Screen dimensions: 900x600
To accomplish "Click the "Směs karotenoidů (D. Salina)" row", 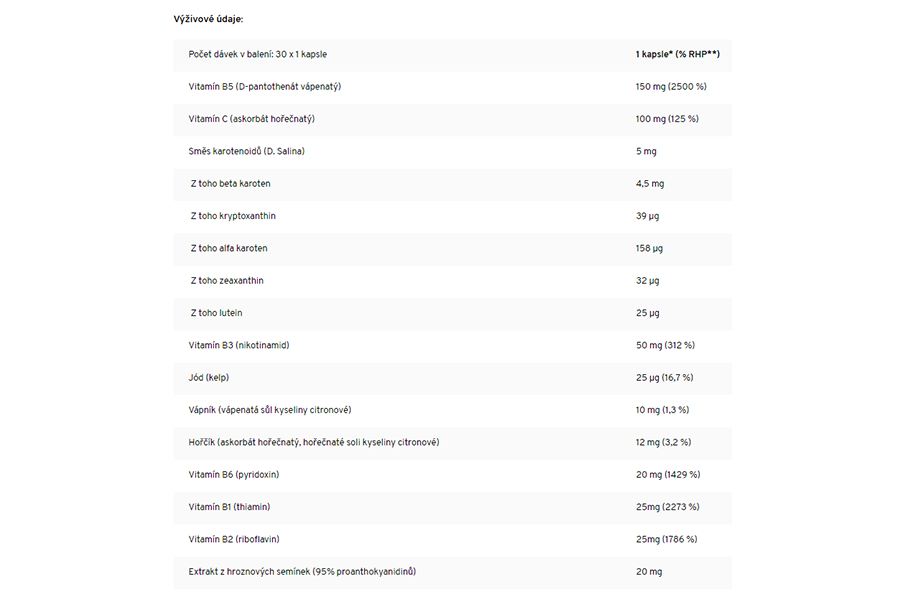I will (246, 151).
